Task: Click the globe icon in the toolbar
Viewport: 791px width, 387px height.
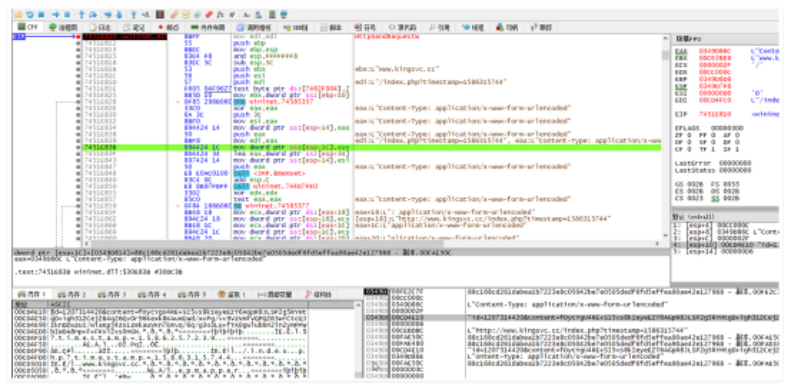Action: [x=284, y=15]
